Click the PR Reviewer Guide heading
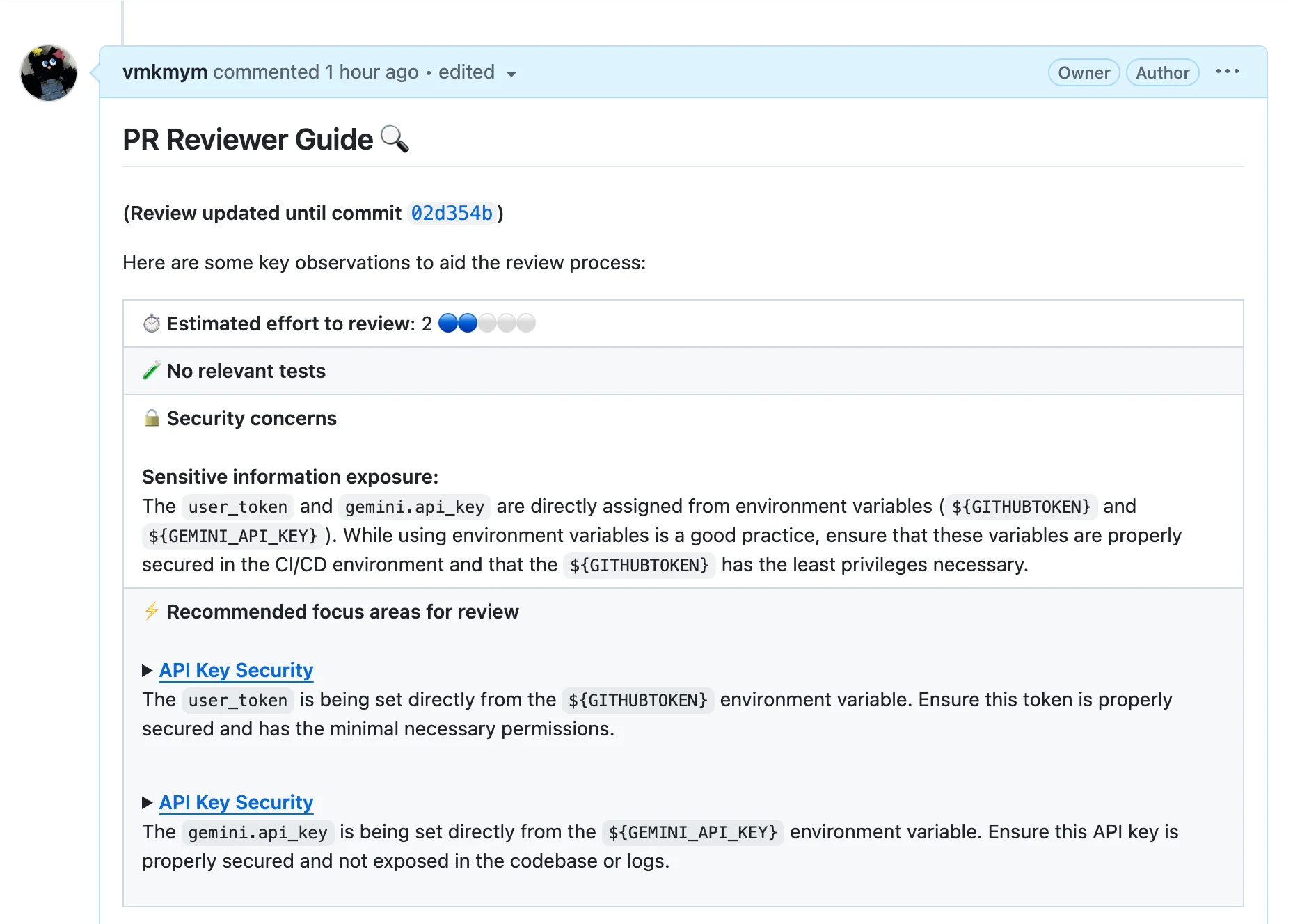This screenshot has width=1293, height=924. [248, 140]
